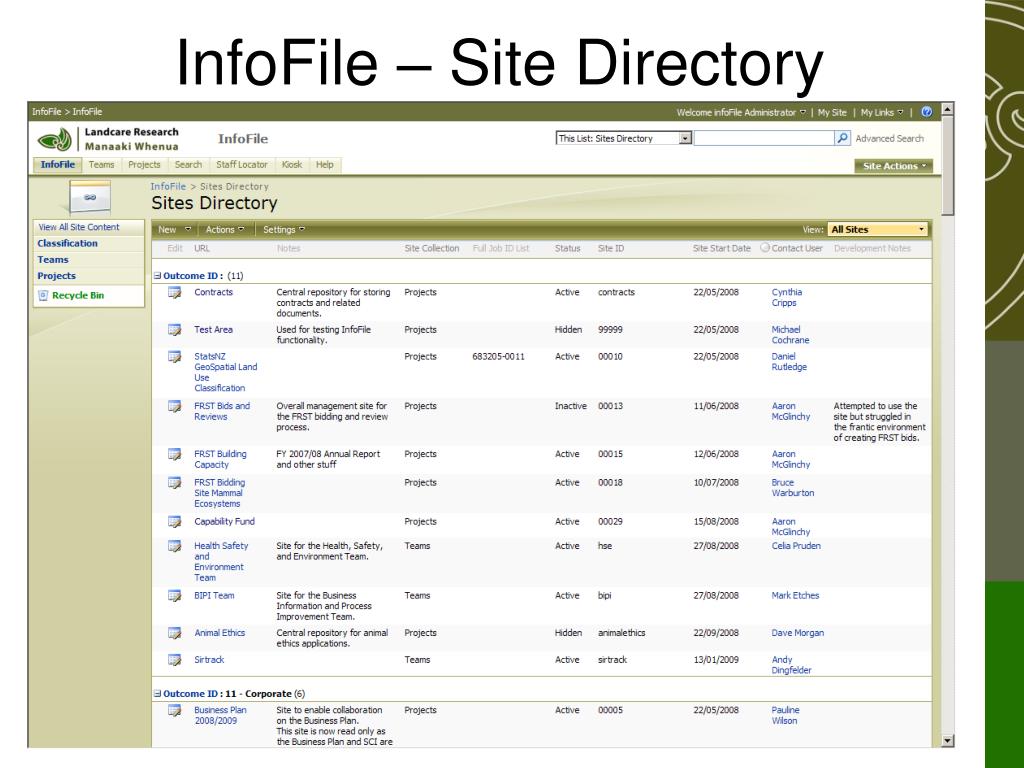Open the Contracts site link
The height and width of the screenshot is (768, 1024).
[x=214, y=293]
